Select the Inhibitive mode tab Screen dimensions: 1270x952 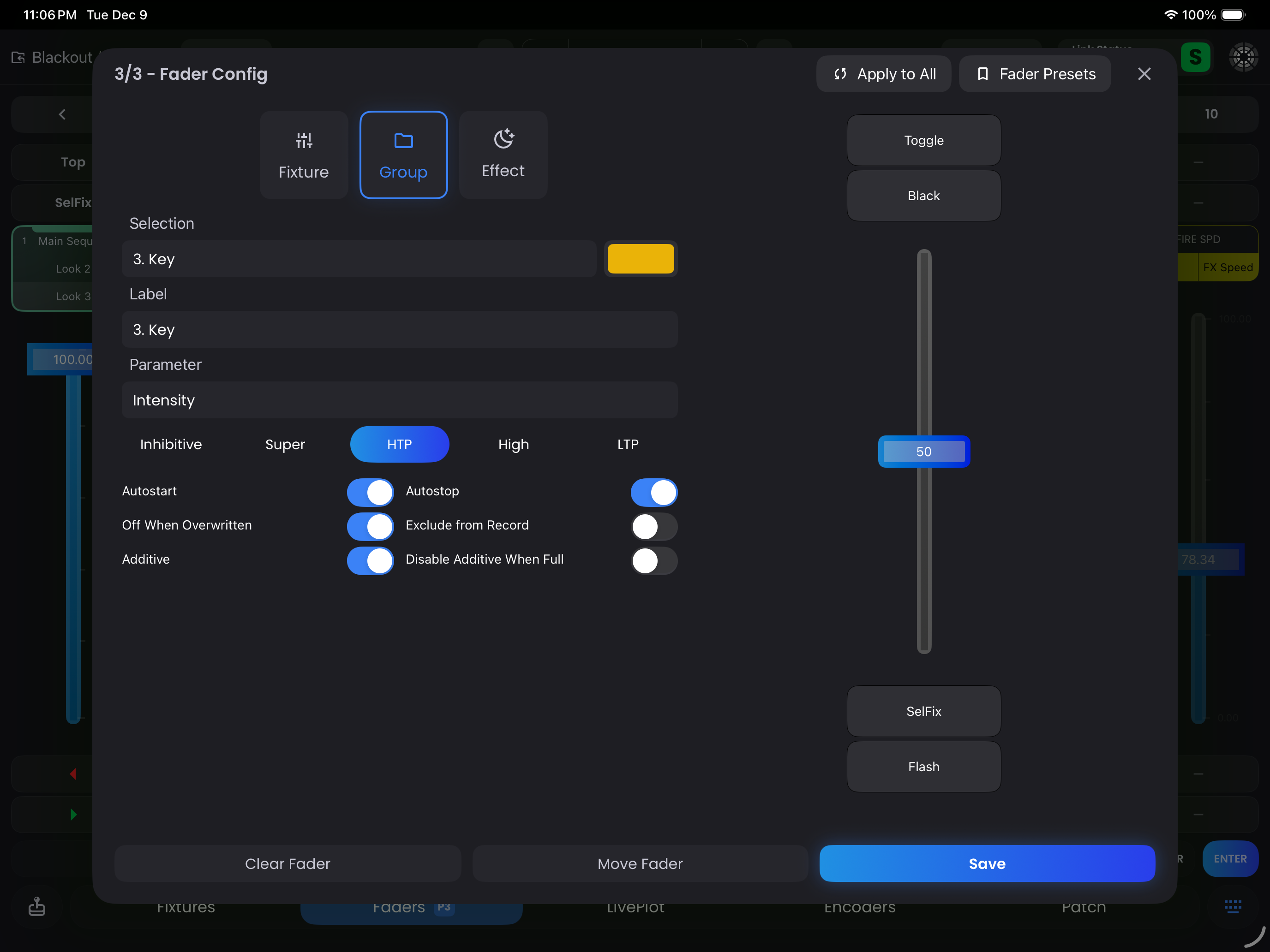(x=171, y=444)
